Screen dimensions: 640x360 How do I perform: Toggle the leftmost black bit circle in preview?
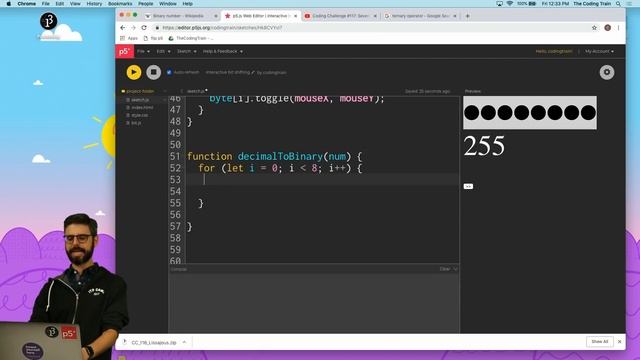click(471, 113)
